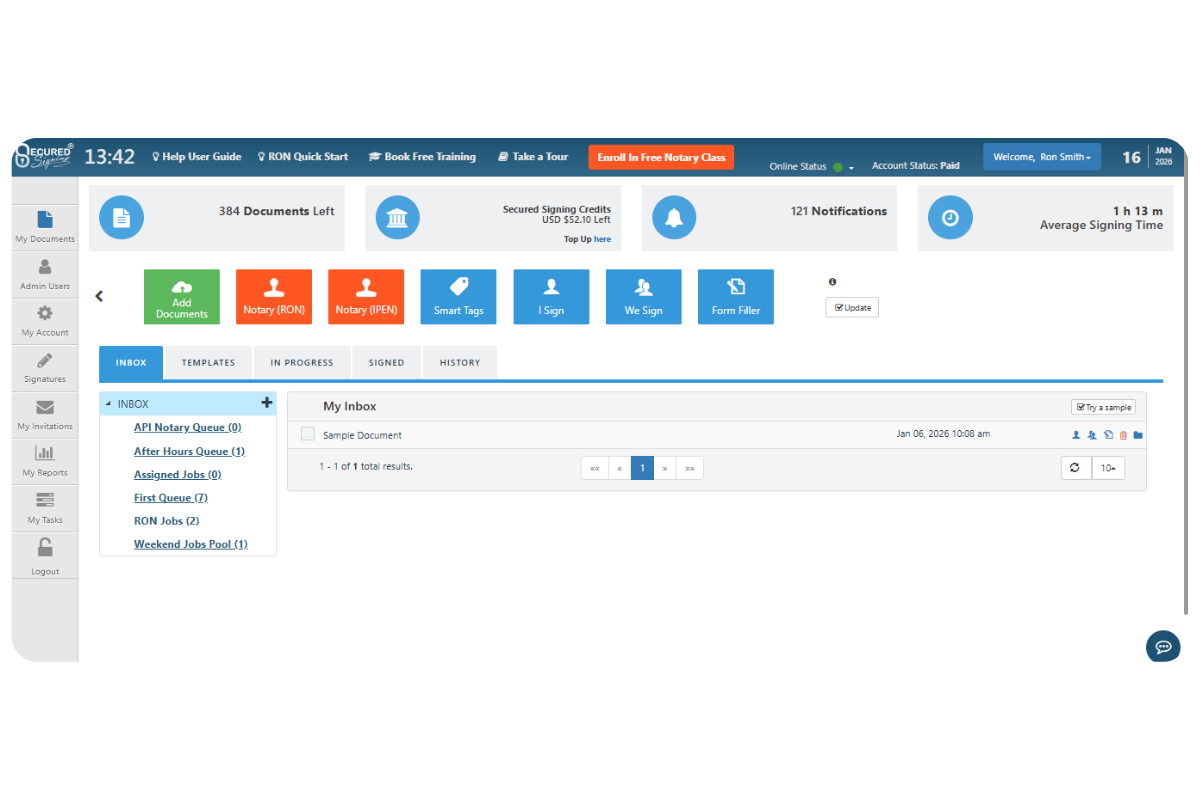Click the Notifications bell icon
Screen dimensions: 1200x800
pos(674,218)
